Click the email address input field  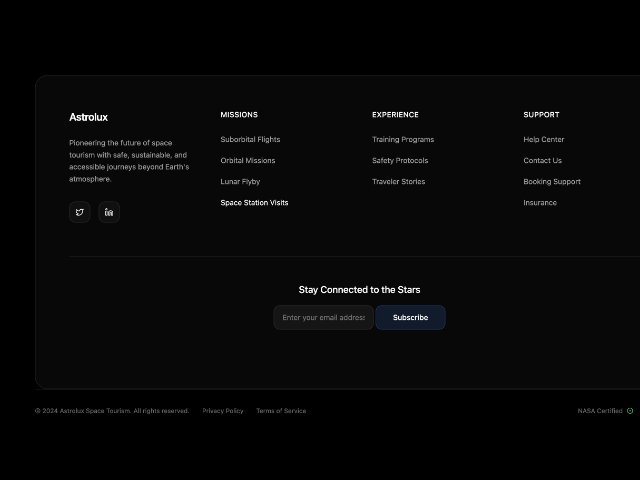[324, 318]
